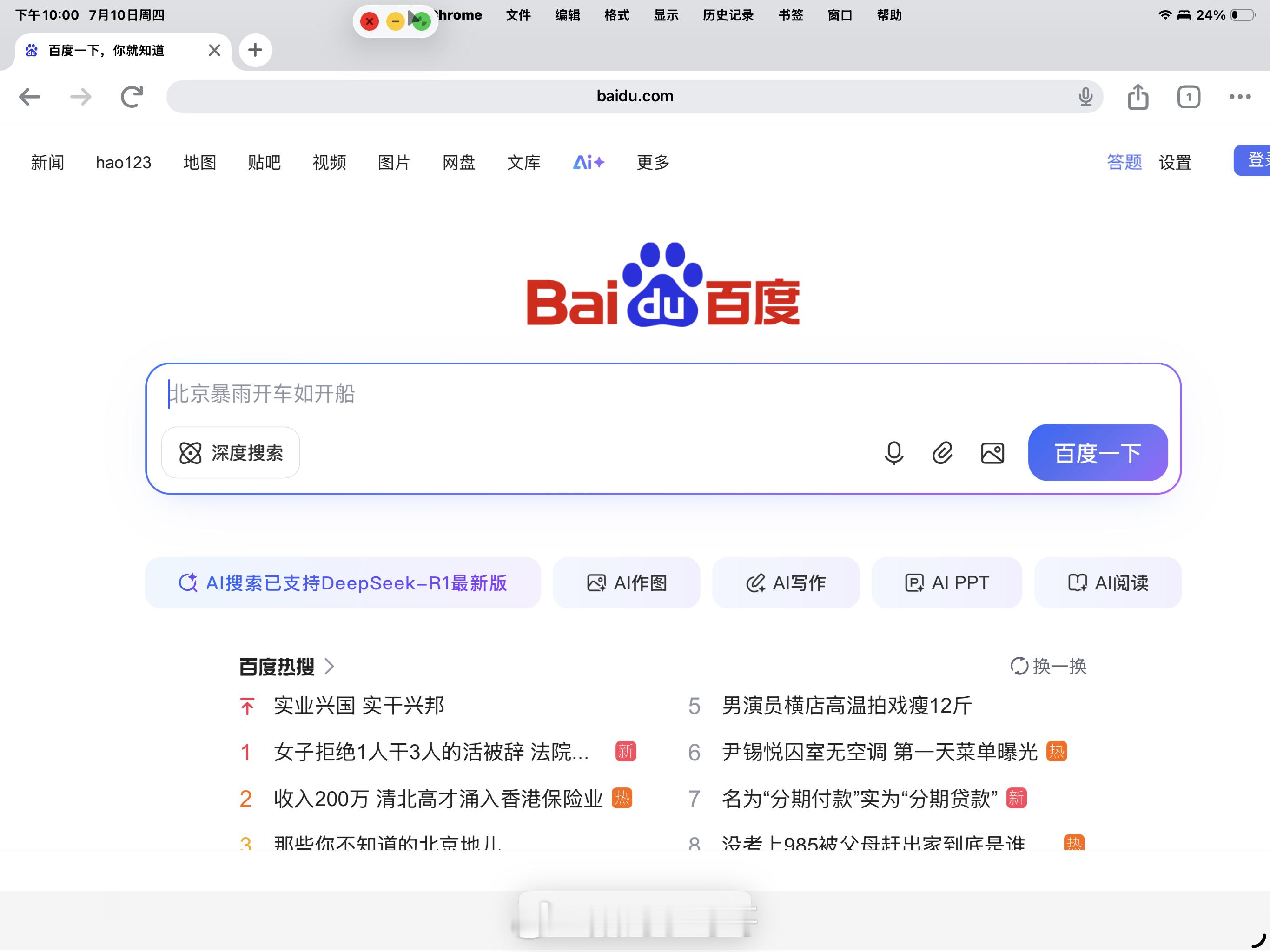Viewport: 1270px width, 952px height.
Task: Open hot search 名为“分期付款”实为“分期贷款”
Action: pos(860,799)
